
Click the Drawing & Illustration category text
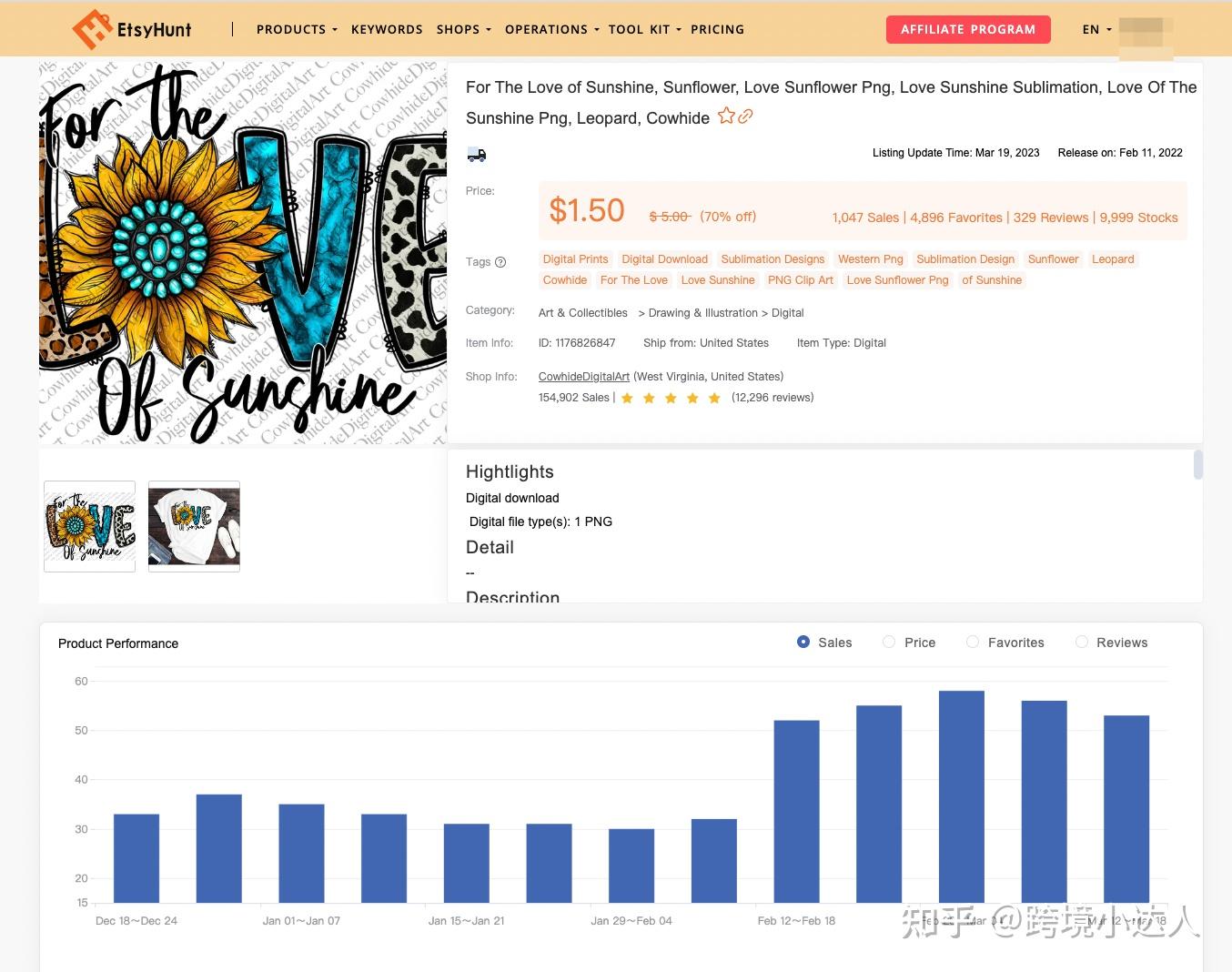pyautogui.click(x=703, y=313)
